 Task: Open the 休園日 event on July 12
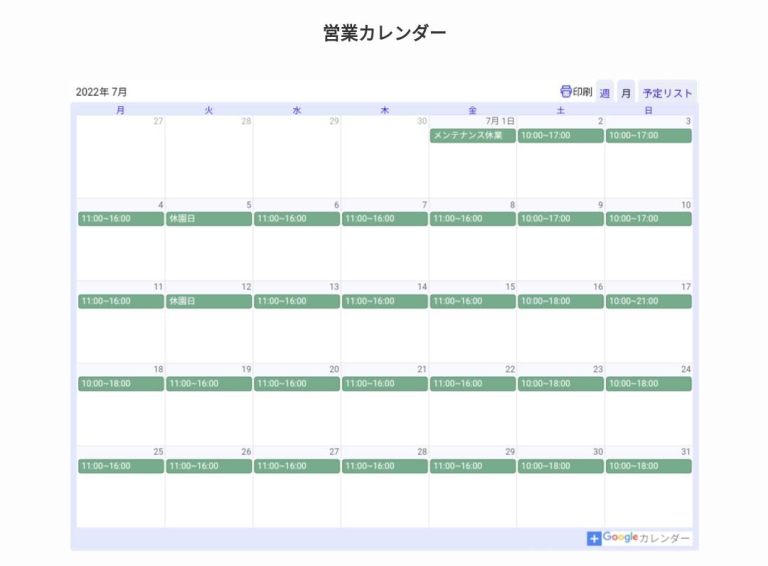(208, 301)
